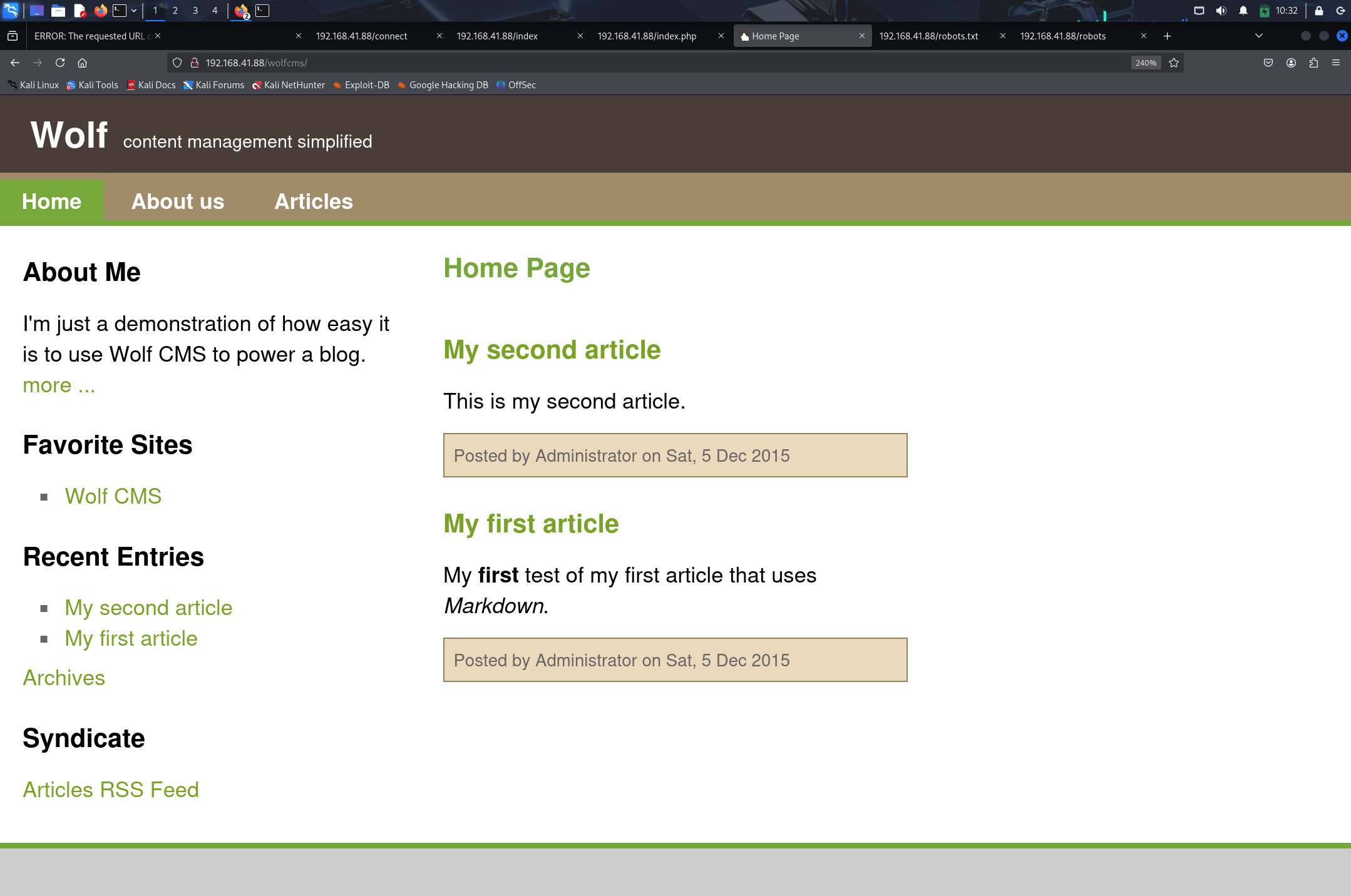The image size is (1351, 896).
Task: Click the Firefox account icon
Action: (1291, 63)
